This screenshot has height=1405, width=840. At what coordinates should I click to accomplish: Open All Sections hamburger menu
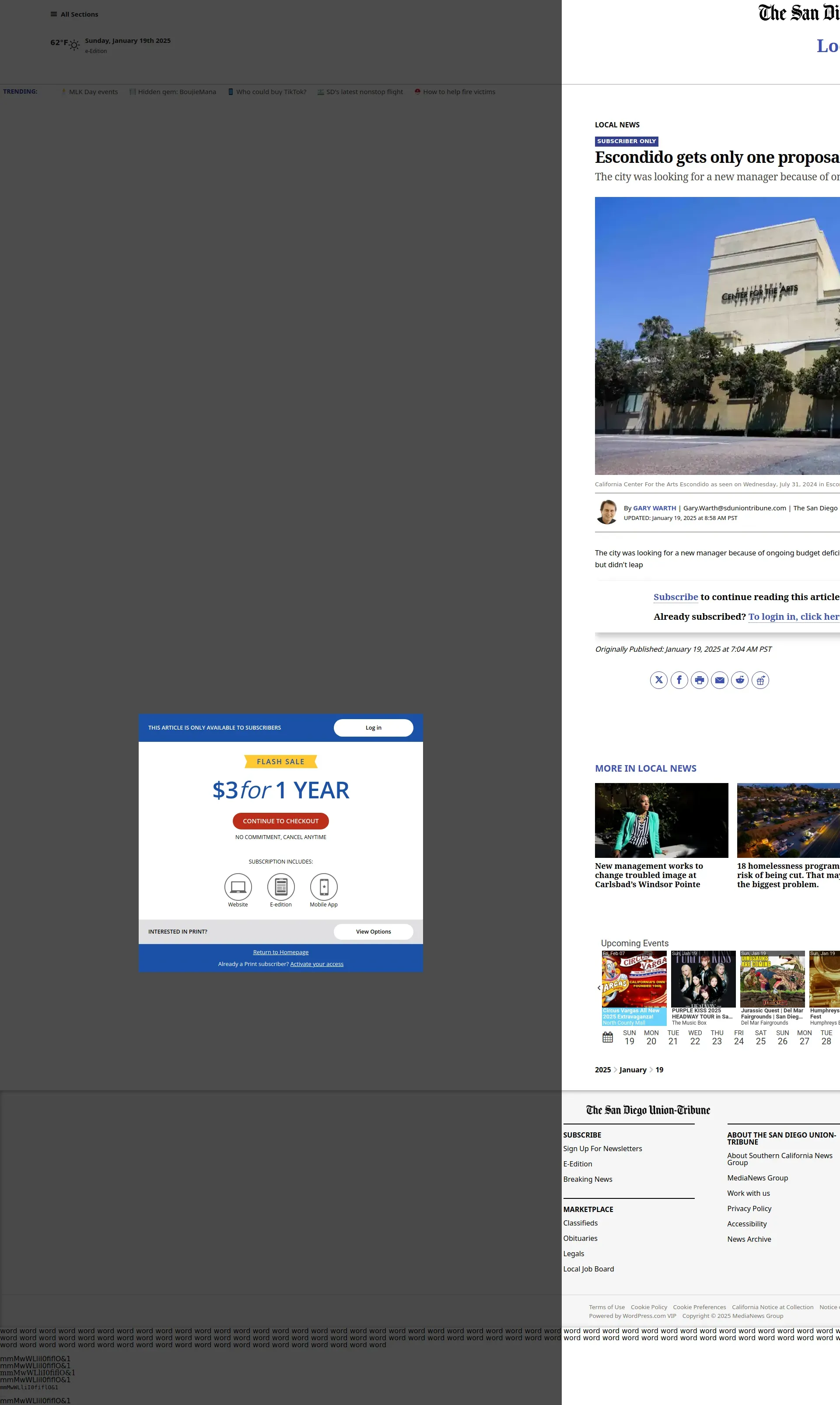54,14
